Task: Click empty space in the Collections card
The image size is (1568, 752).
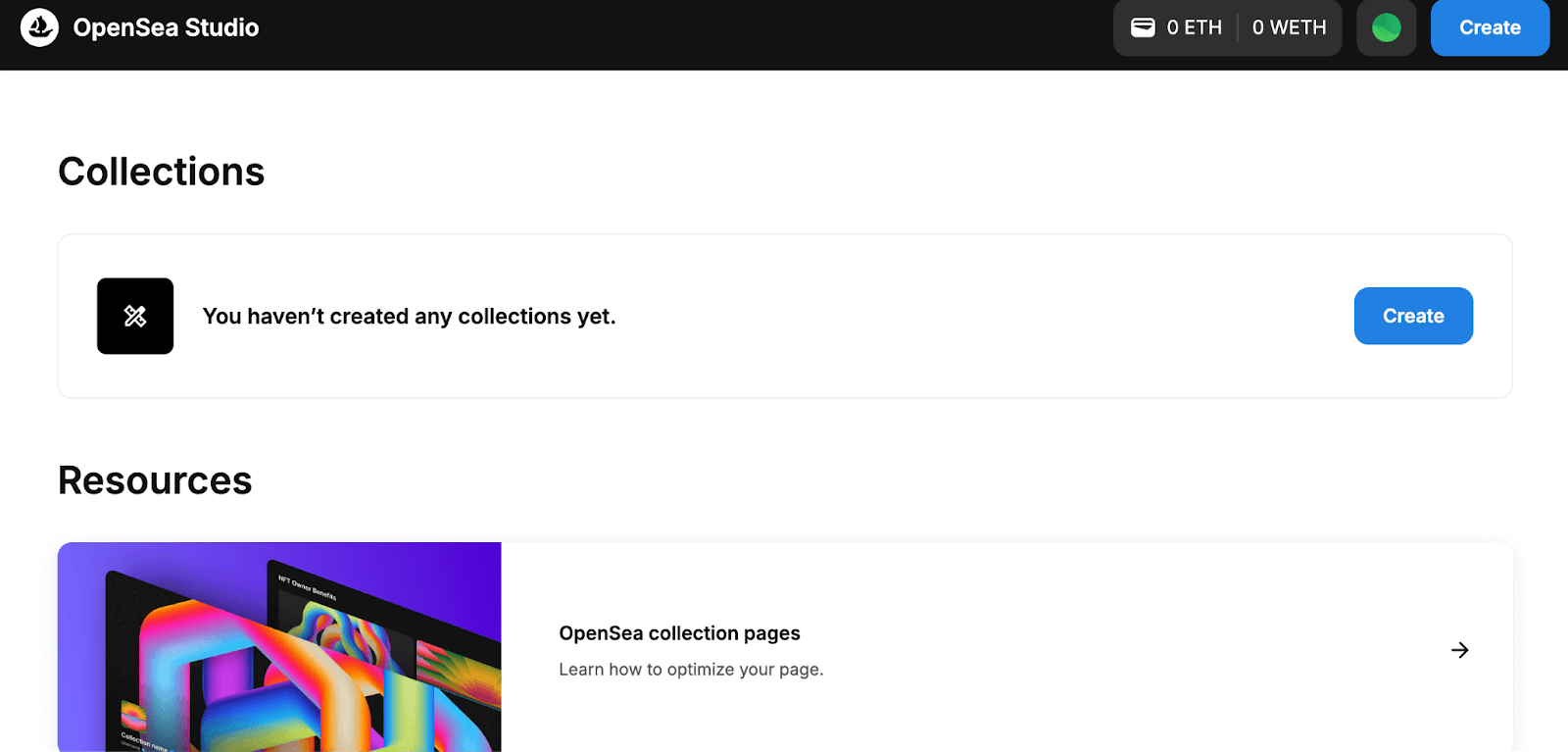Action: click(x=980, y=316)
